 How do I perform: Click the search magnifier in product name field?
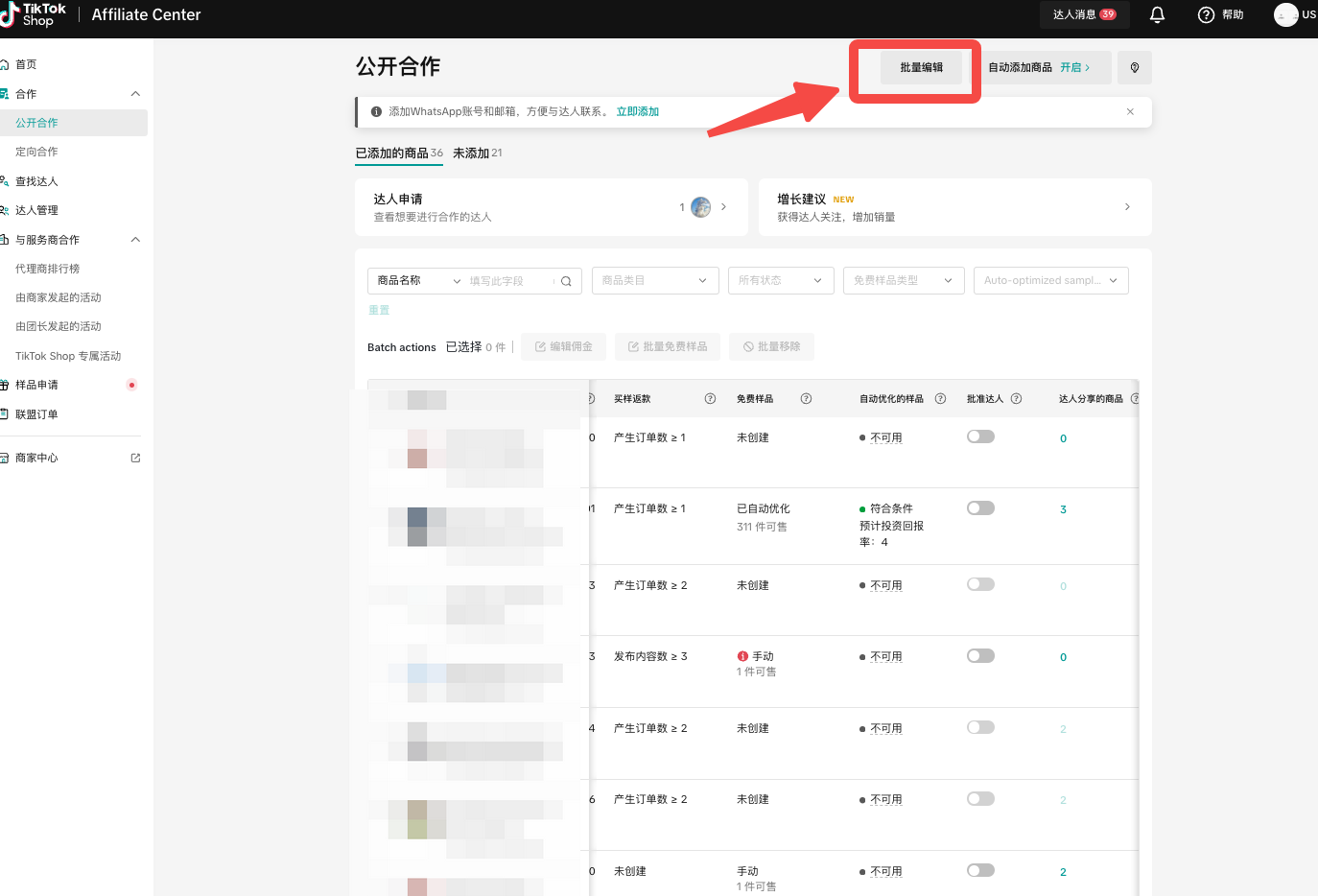pyautogui.click(x=566, y=281)
